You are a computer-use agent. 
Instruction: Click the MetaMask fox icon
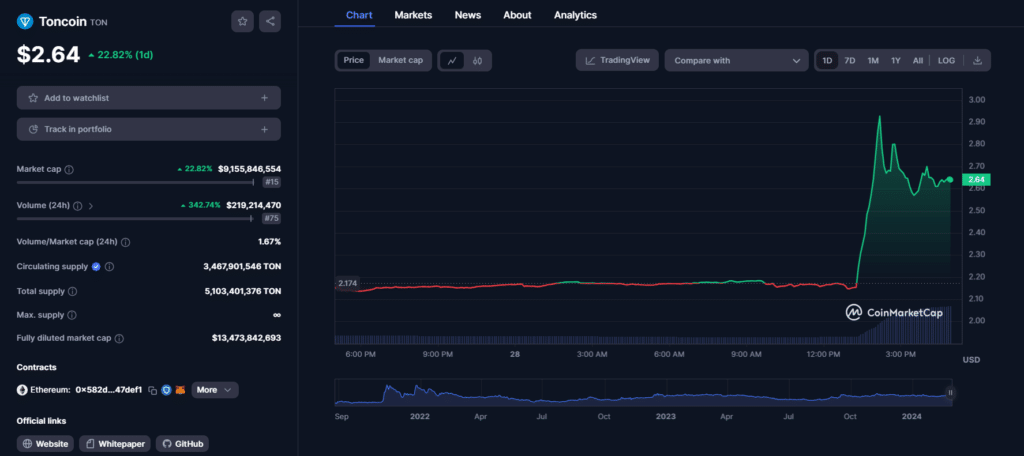[180, 390]
